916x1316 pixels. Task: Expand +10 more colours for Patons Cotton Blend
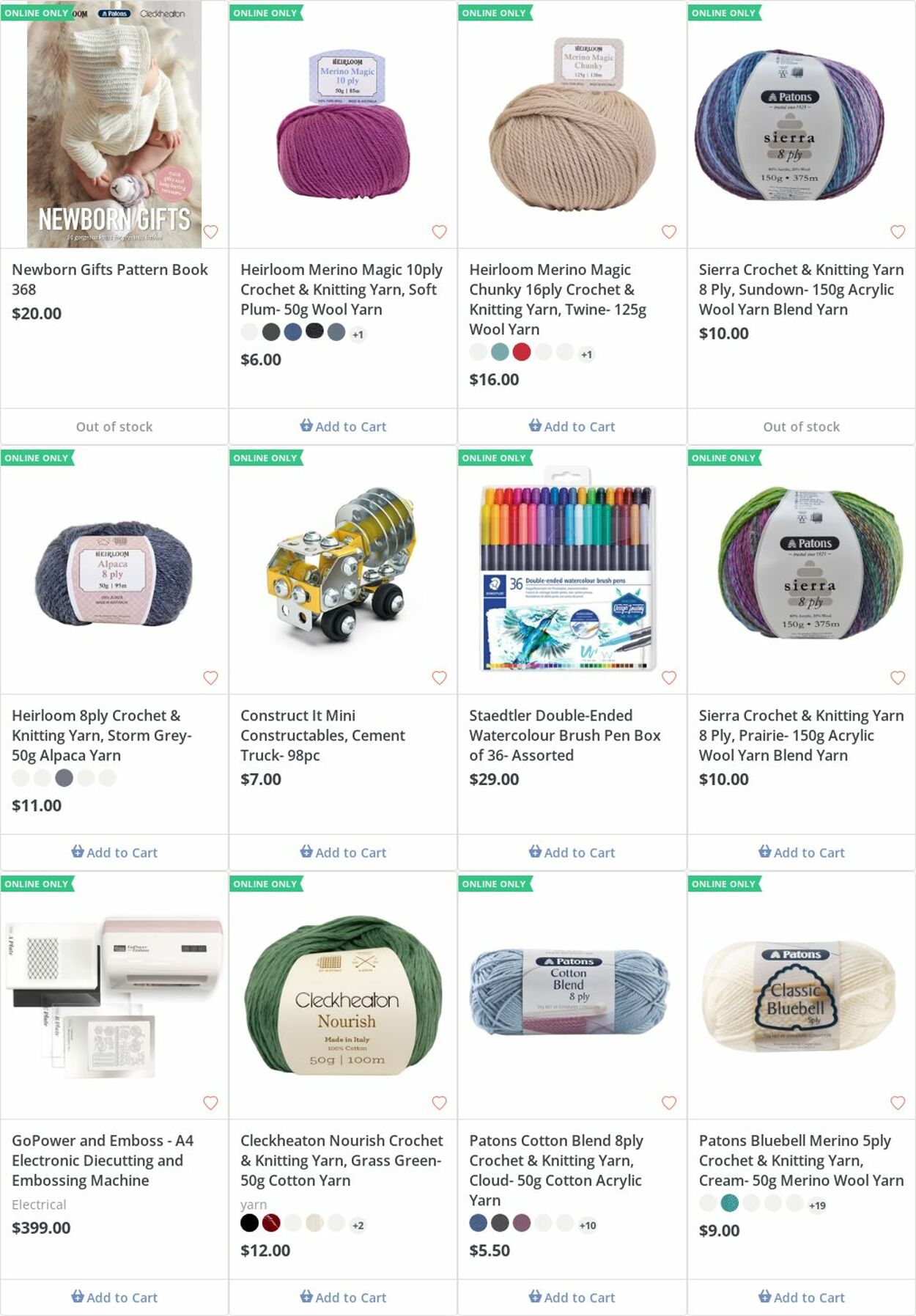coord(587,1225)
